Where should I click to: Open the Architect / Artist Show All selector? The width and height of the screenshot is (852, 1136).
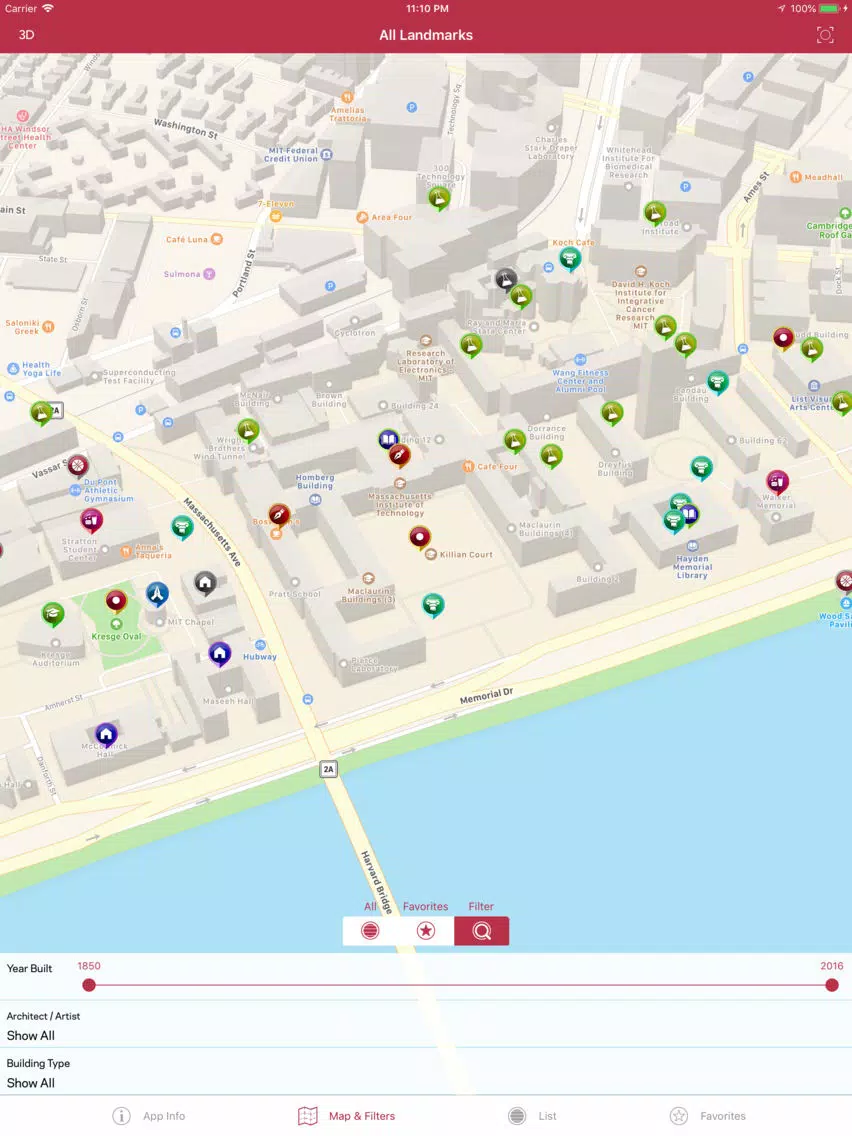click(426, 1025)
